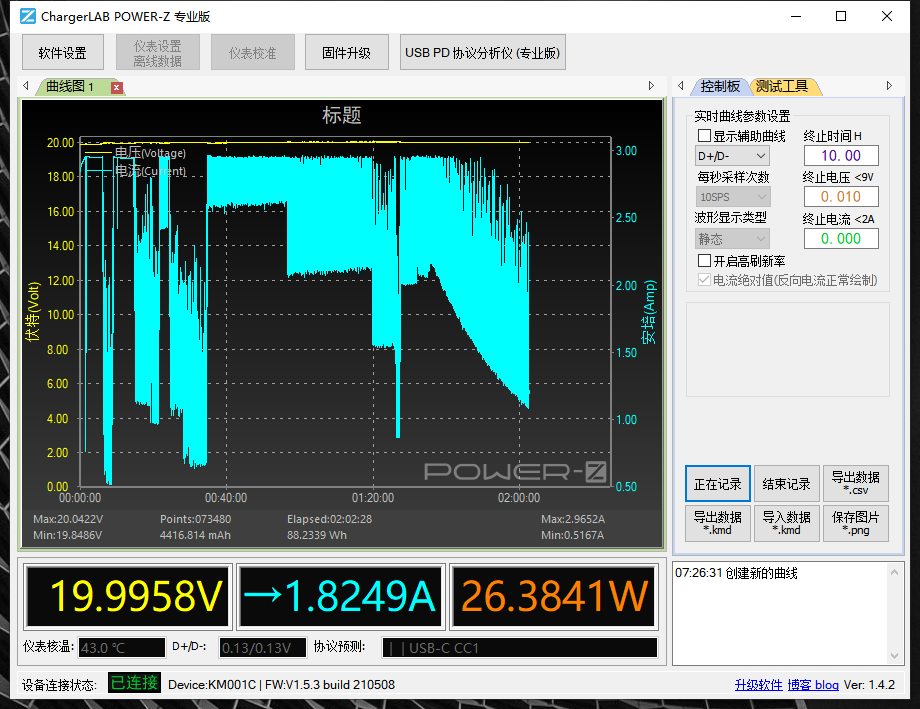Click the chart title 标题
This screenshot has width=920, height=709.
[341, 115]
